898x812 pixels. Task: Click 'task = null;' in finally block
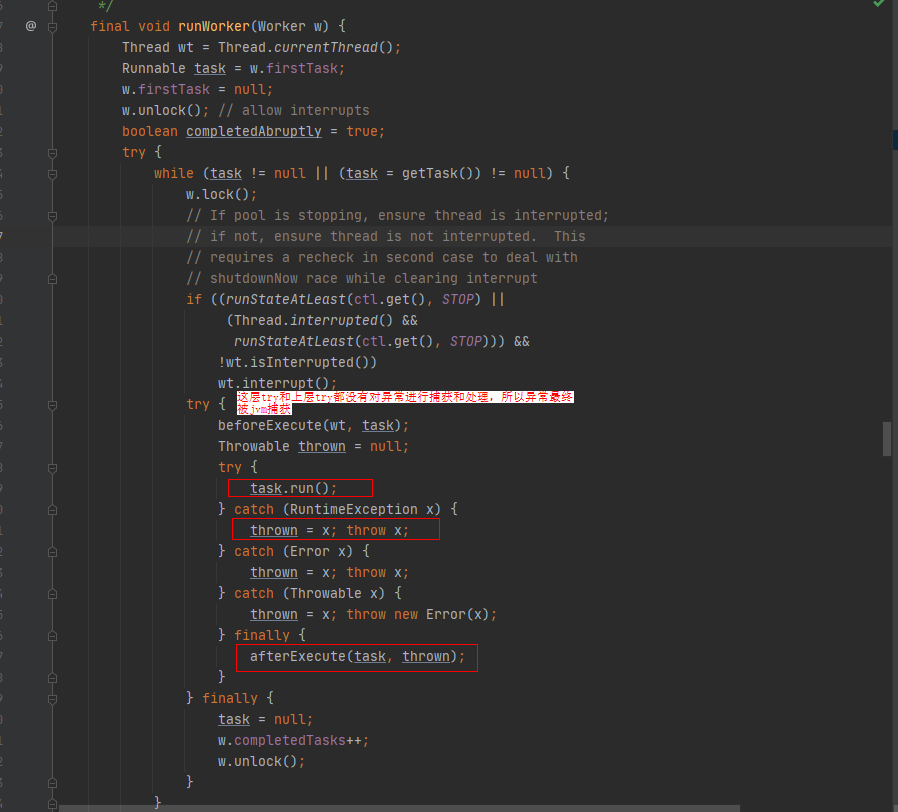click(266, 720)
